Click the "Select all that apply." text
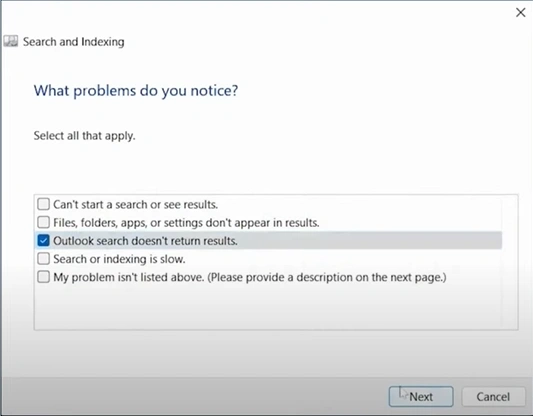 (84, 136)
